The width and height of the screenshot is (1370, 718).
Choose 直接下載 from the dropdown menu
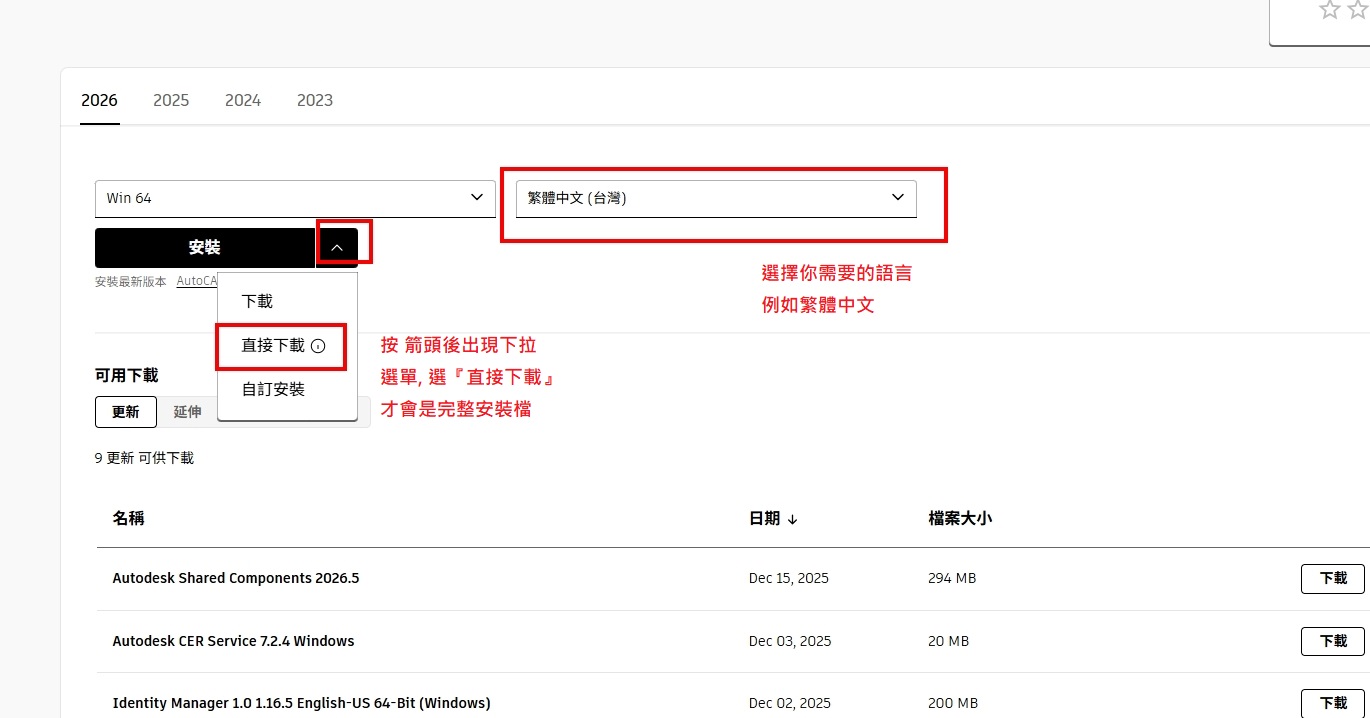tap(273, 346)
